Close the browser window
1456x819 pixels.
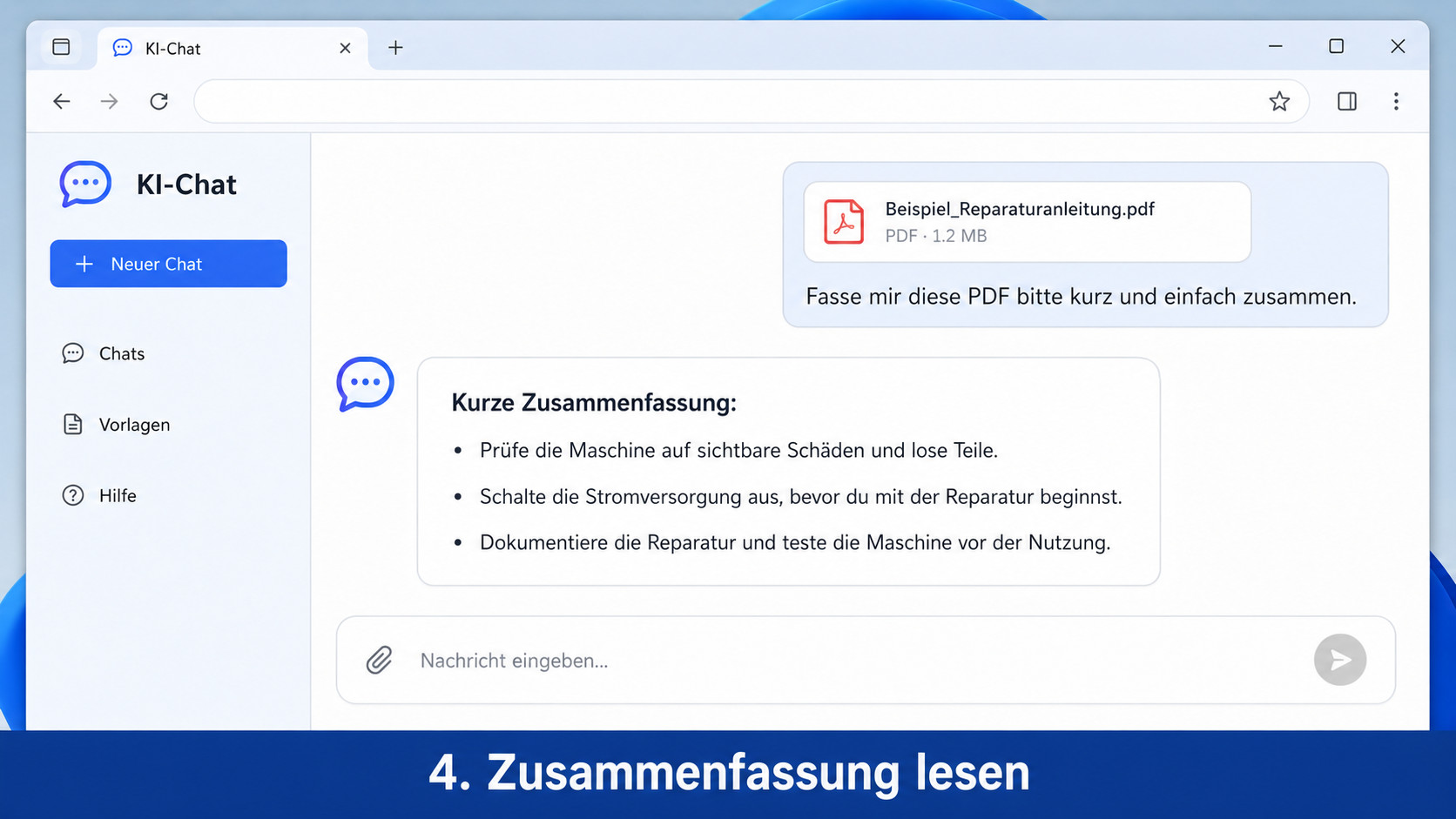click(1398, 46)
